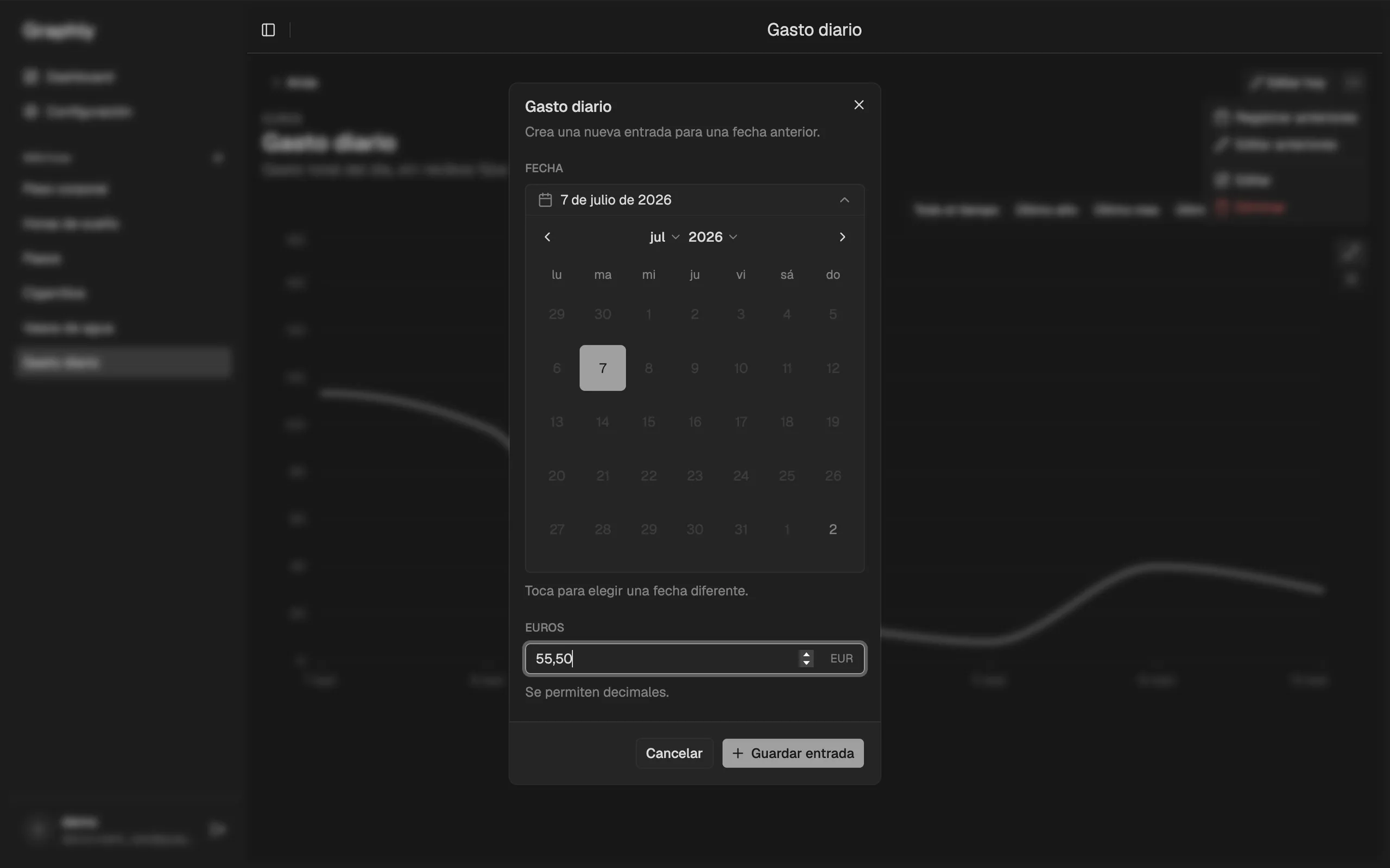Click the EUROS label
The height and width of the screenshot is (868, 1390).
544,628
